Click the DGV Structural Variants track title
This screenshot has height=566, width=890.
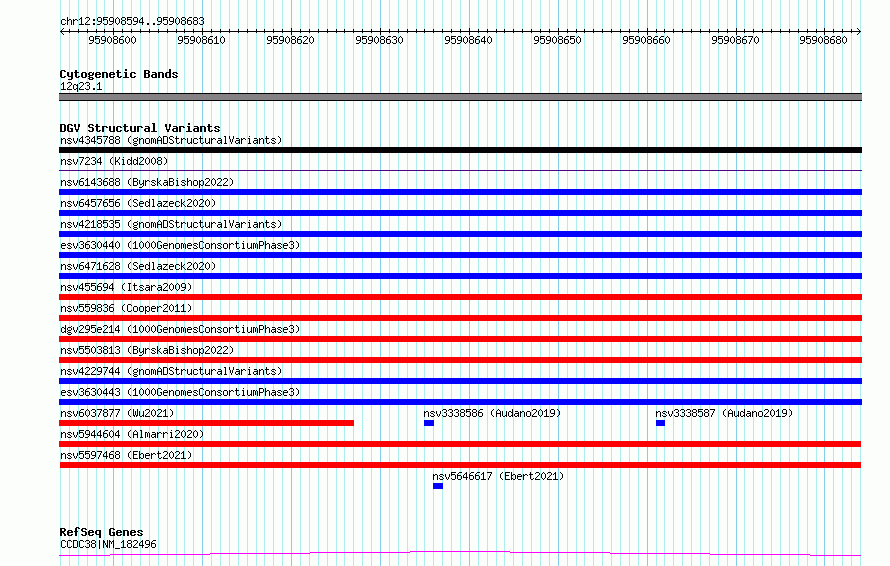pyautogui.click(x=140, y=128)
